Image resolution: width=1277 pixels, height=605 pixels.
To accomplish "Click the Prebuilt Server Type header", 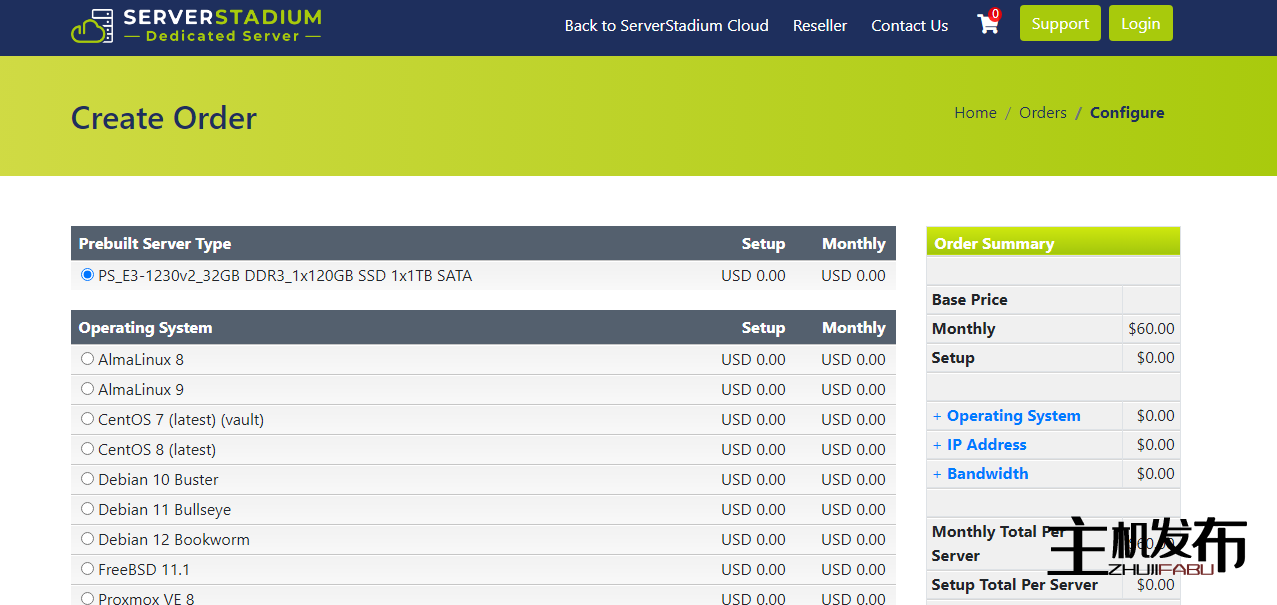I will [155, 244].
